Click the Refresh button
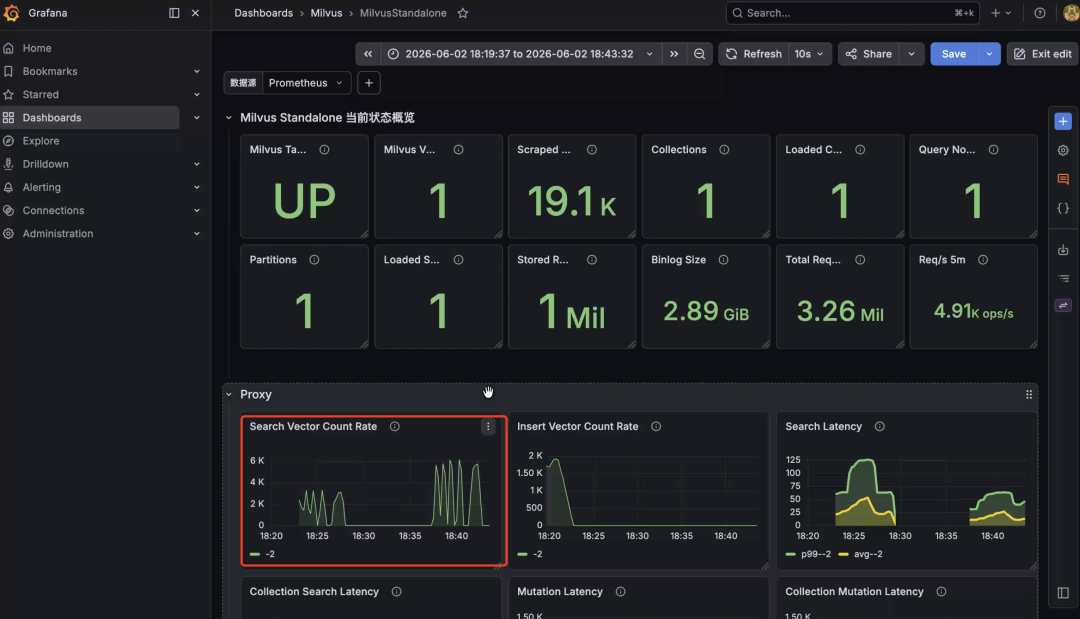 (x=754, y=54)
